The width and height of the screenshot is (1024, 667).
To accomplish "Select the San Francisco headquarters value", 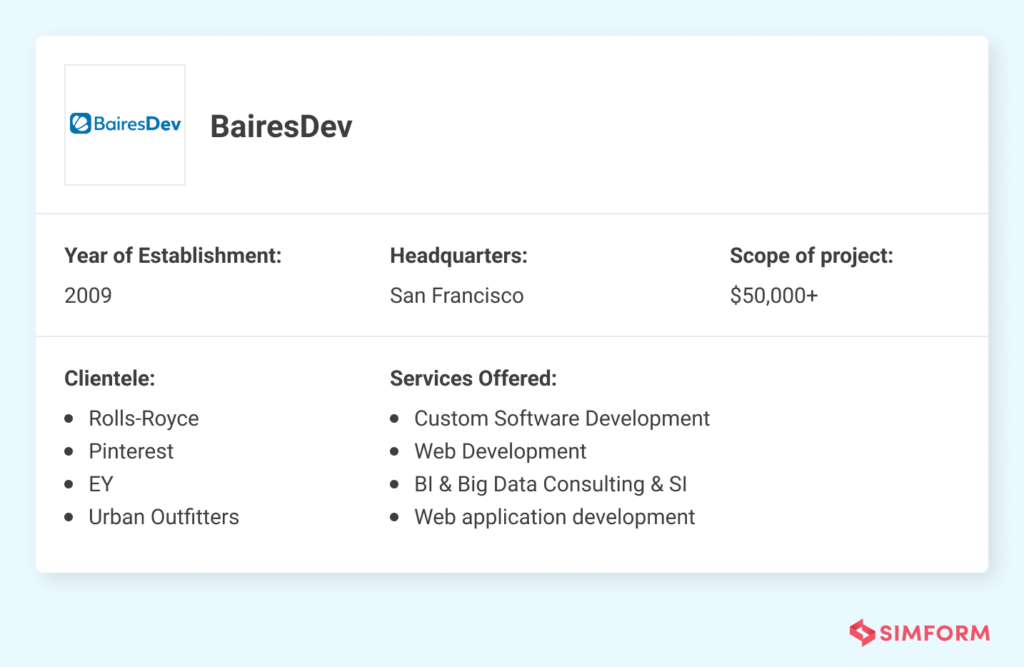I will click(457, 295).
